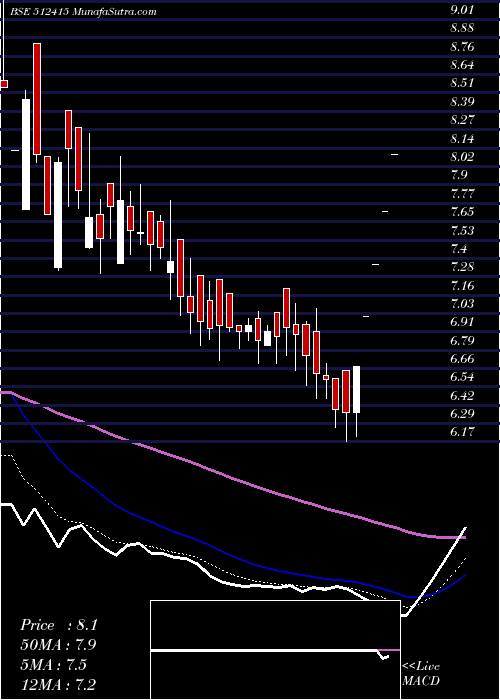The image size is (500, 700).
Task: Click the 6.29 price axis label
Action: click(x=462, y=414)
